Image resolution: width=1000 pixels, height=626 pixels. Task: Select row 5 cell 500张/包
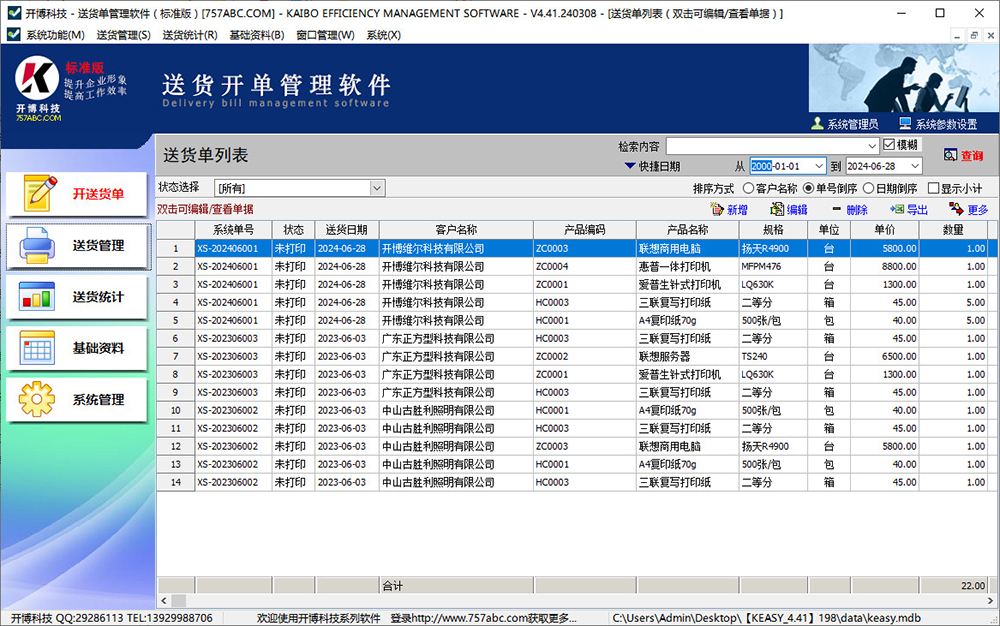(x=773, y=321)
